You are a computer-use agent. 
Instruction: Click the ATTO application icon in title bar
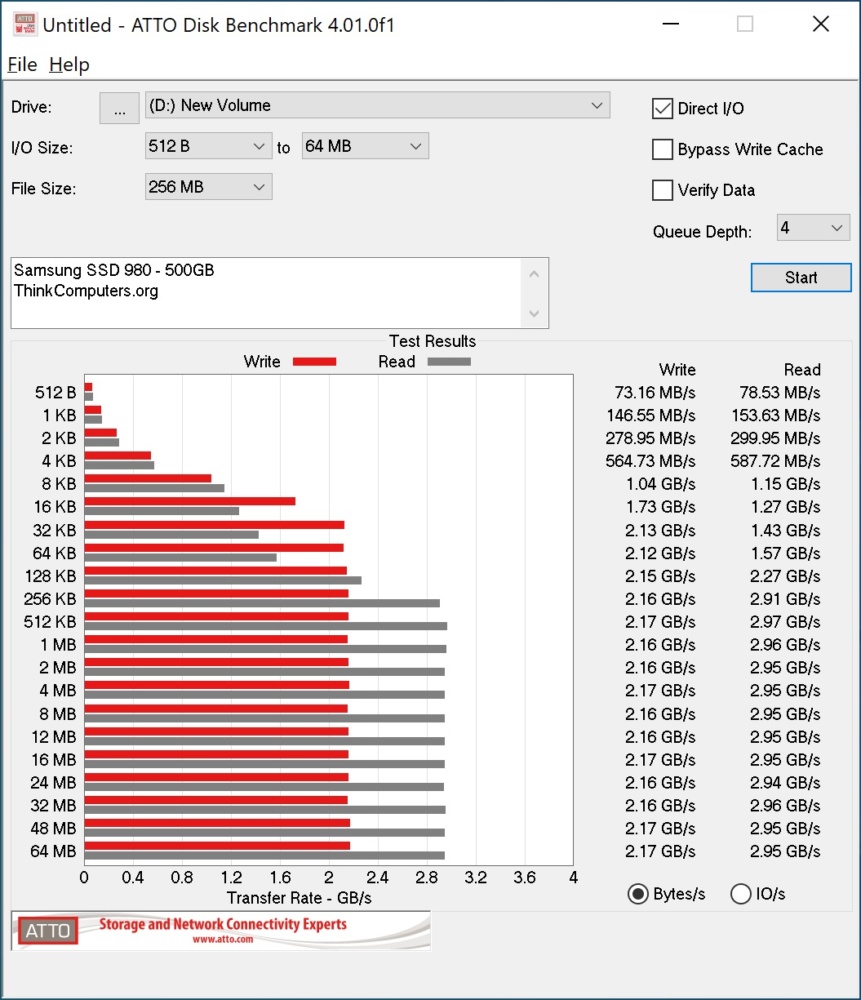tap(25, 24)
